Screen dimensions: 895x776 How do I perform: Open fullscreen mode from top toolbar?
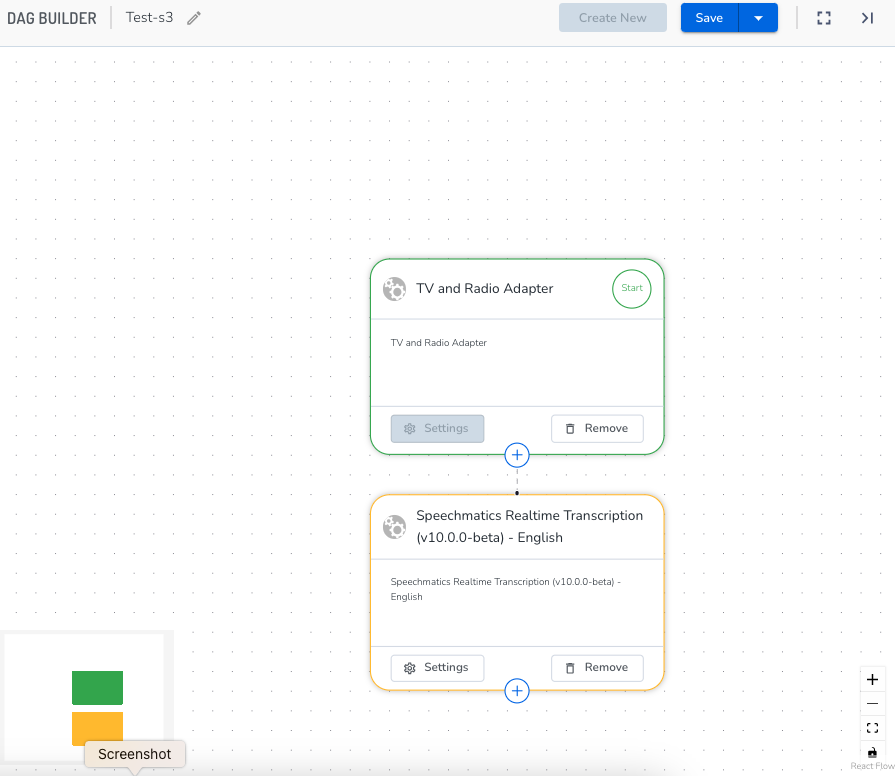[x=824, y=18]
